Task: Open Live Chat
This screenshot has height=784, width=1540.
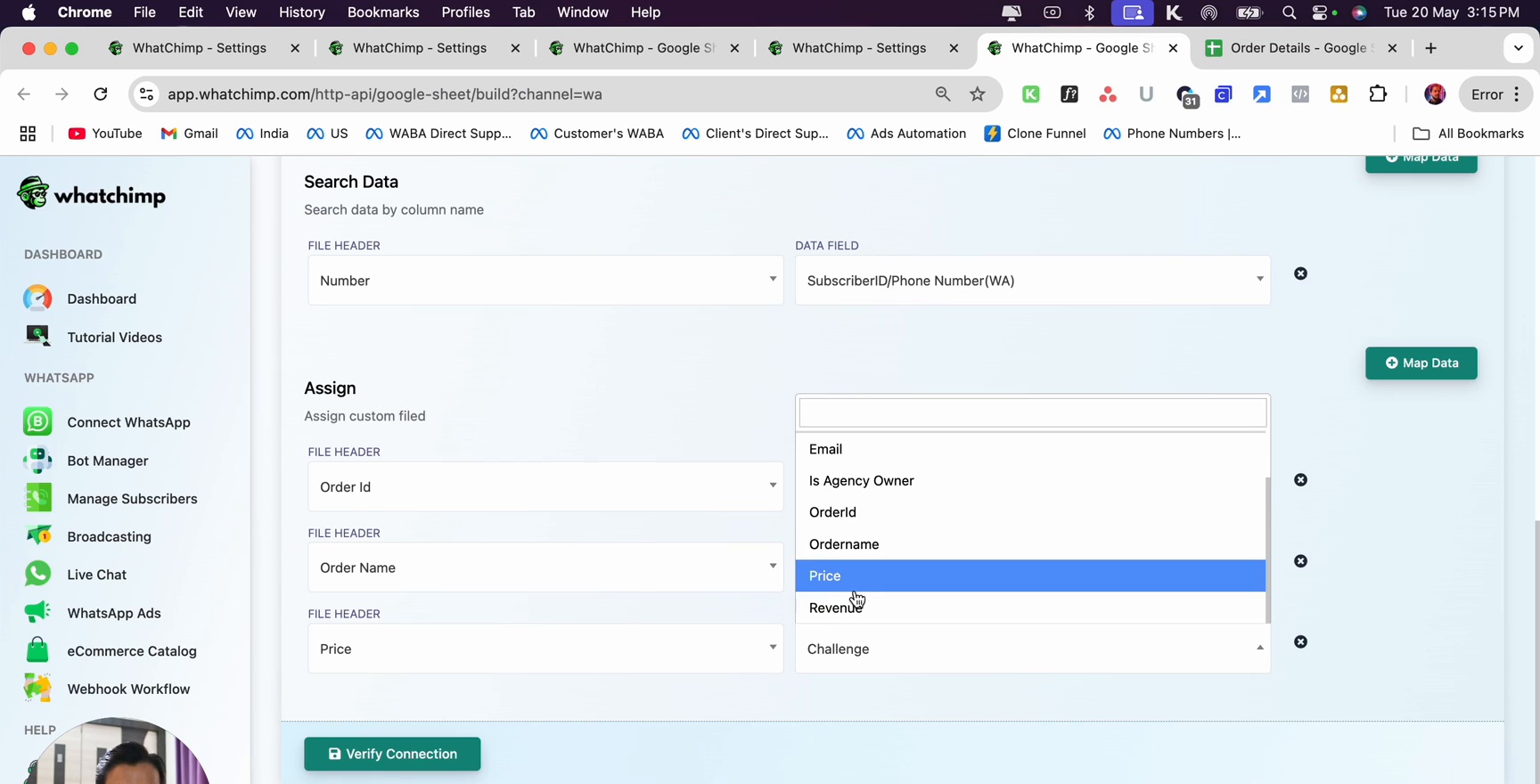Action: point(75,575)
